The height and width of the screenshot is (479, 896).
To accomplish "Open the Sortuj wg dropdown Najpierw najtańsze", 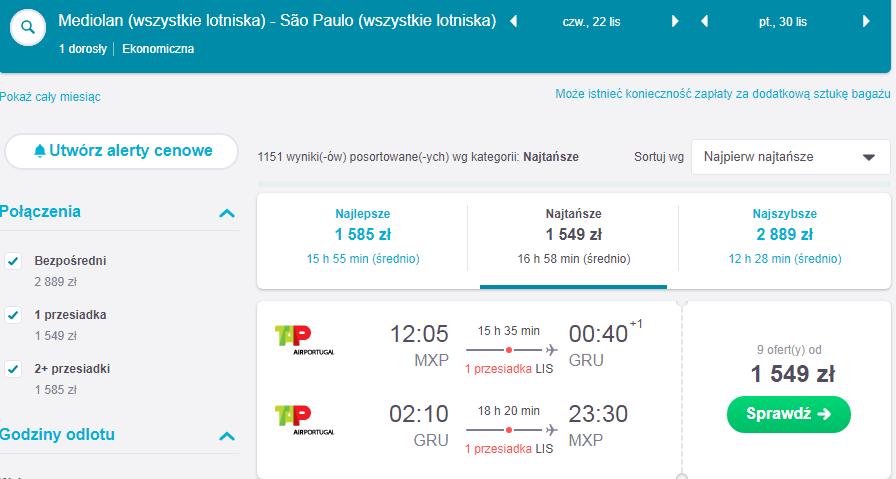I will pyautogui.click(x=790, y=157).
